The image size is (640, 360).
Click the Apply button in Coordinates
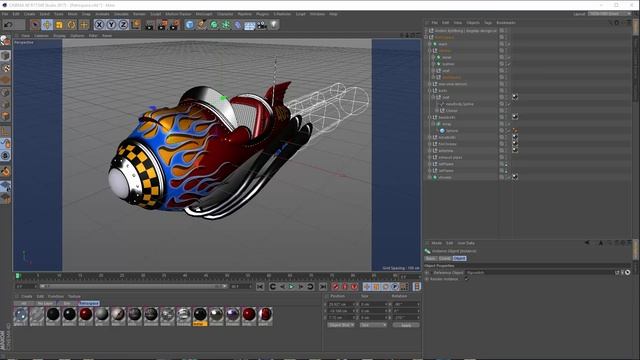(x=406, y=325)
